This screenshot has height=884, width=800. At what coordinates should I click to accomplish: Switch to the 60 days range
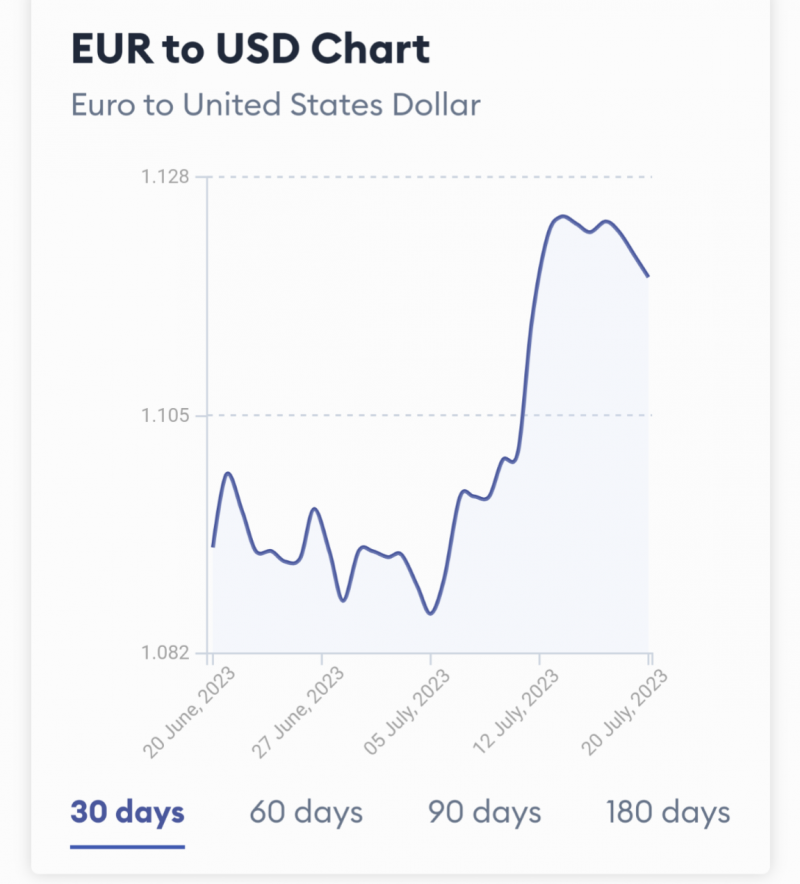[x=305, y=812]
